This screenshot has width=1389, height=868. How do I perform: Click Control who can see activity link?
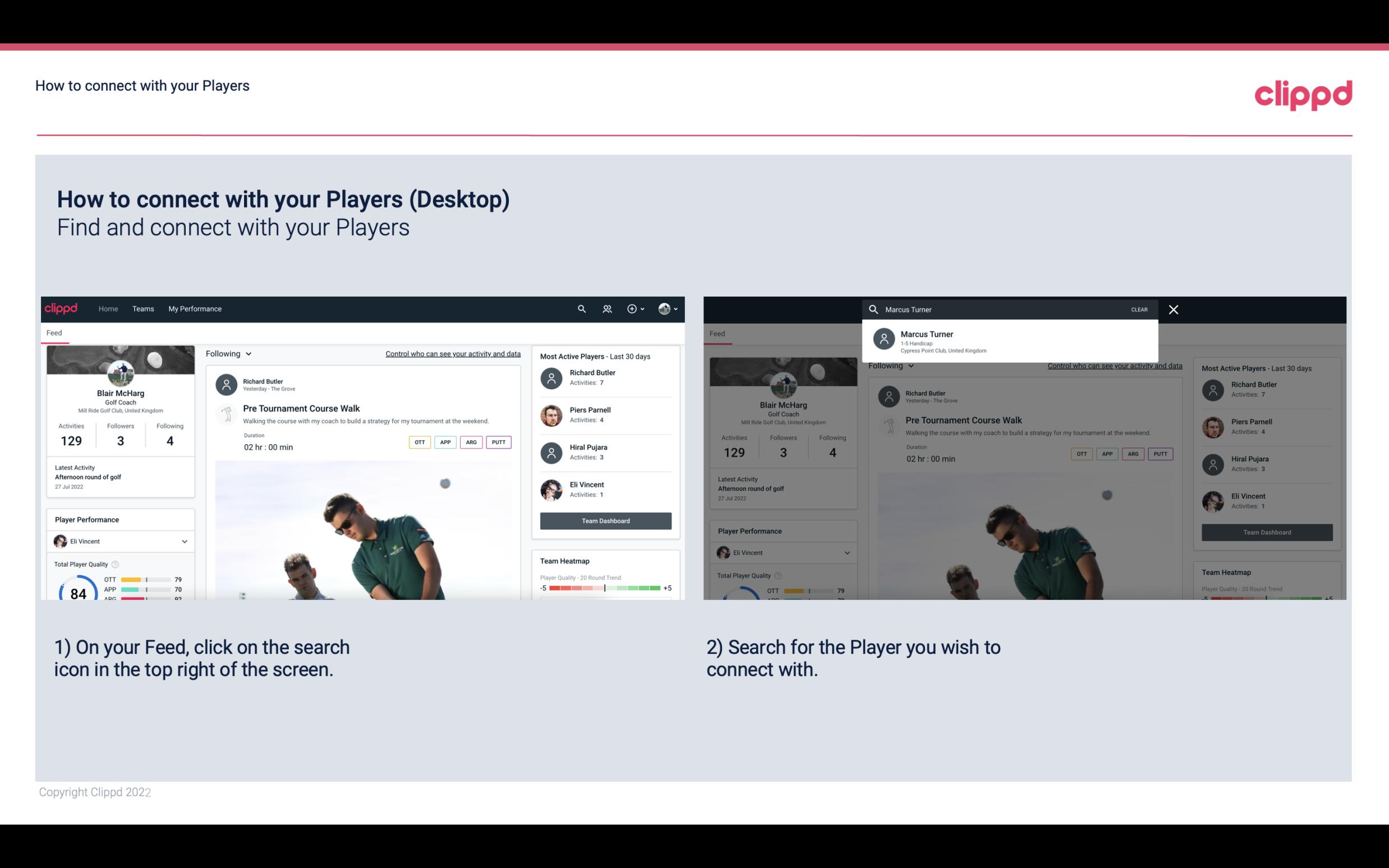452,354
